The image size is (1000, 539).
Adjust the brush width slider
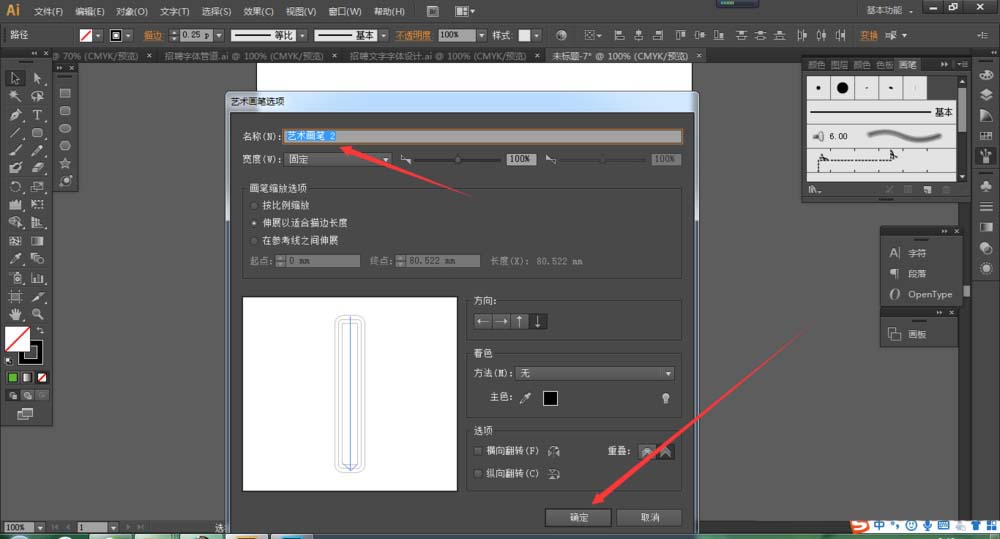pyautogui.click(x=457, y=159)
